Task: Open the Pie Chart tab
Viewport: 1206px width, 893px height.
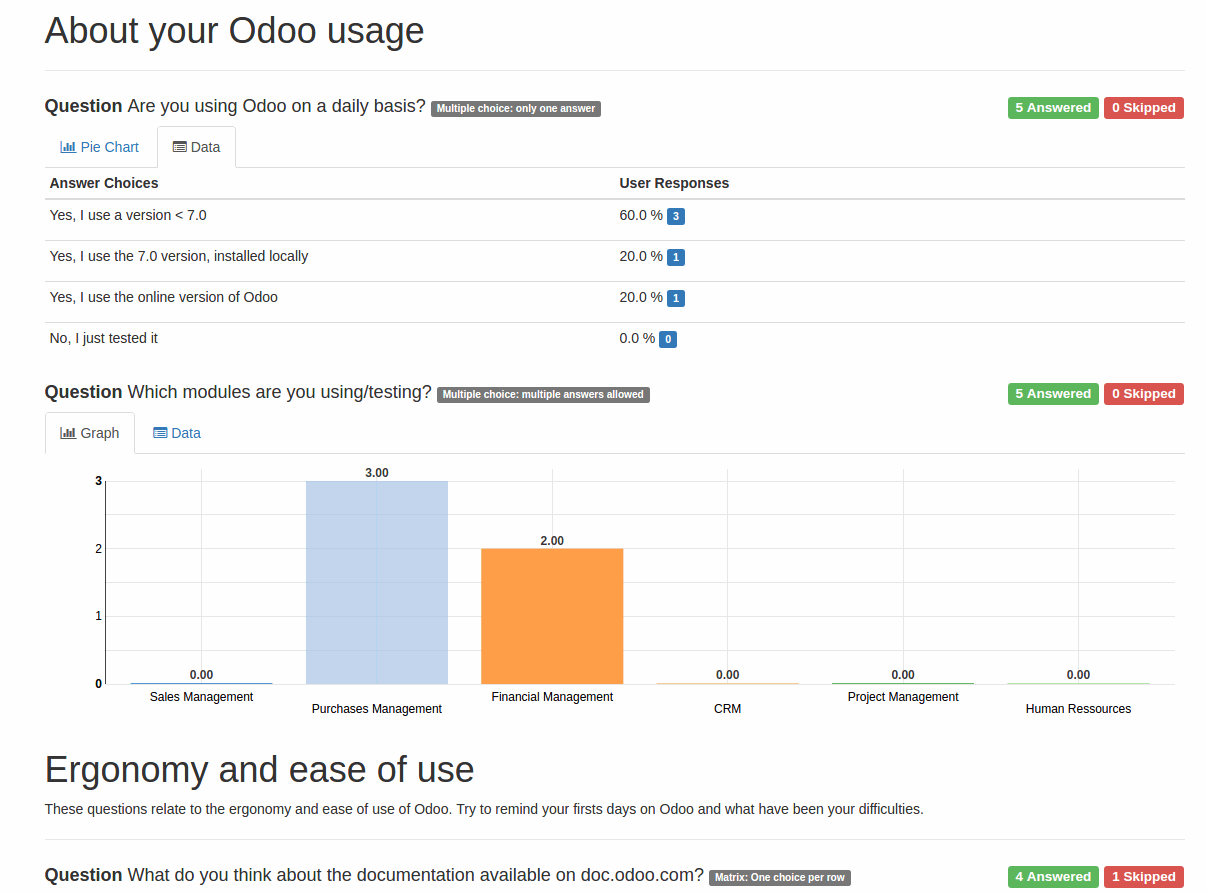Action: (99, 147)
